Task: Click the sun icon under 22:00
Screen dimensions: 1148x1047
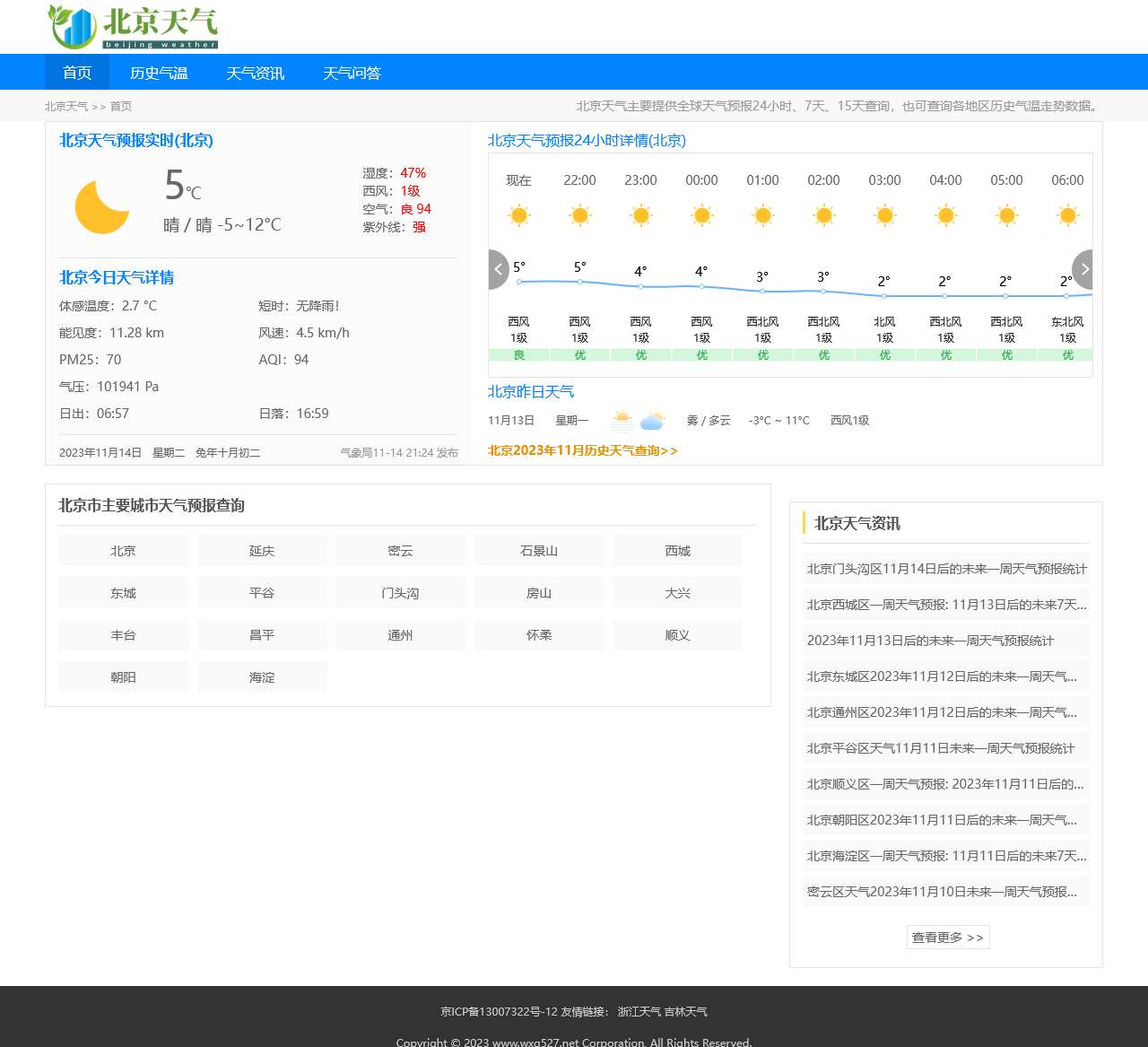Action: (579, 215)
